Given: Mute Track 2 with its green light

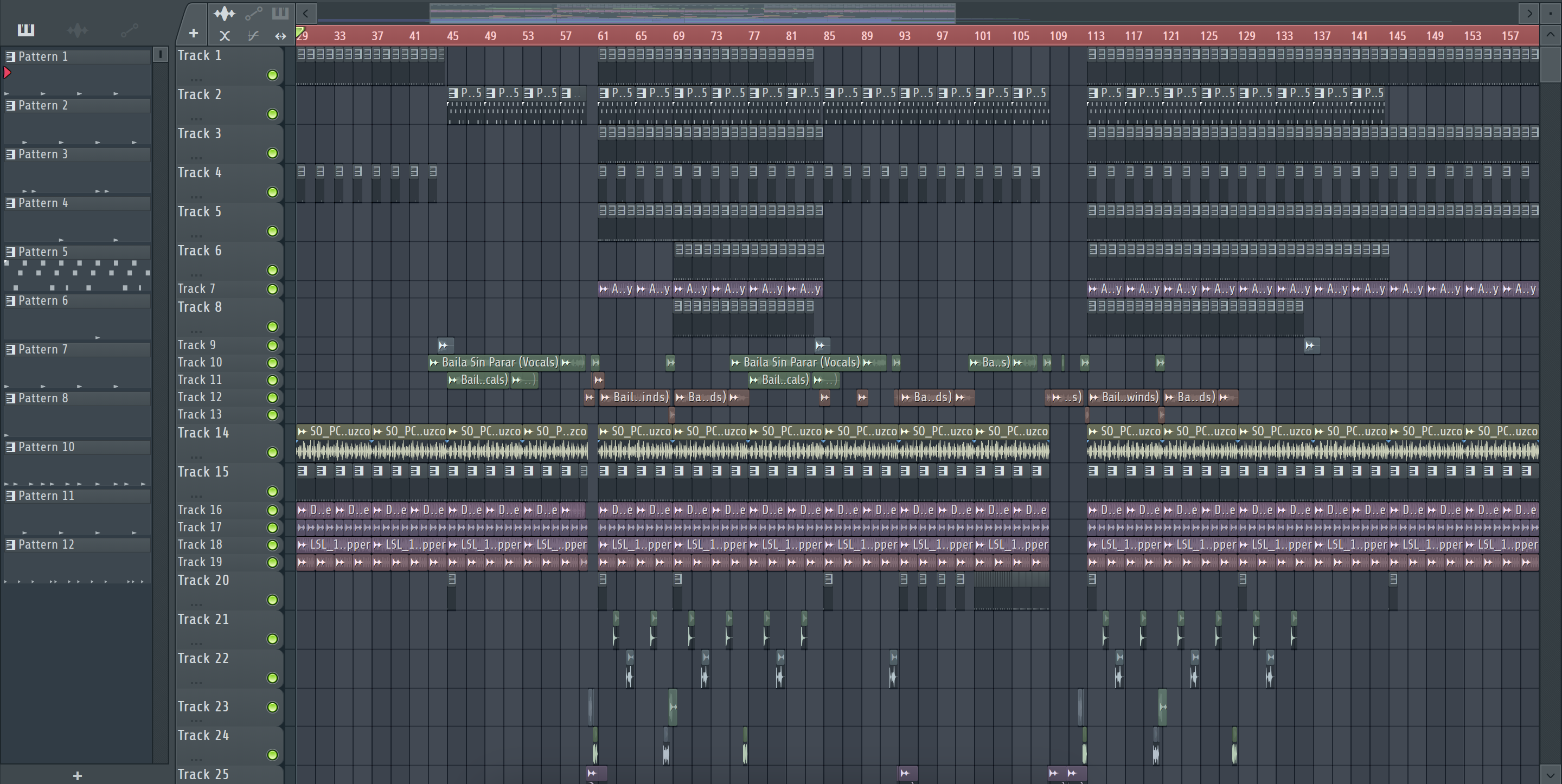Looking at the screenshot, I should (272, 114).
